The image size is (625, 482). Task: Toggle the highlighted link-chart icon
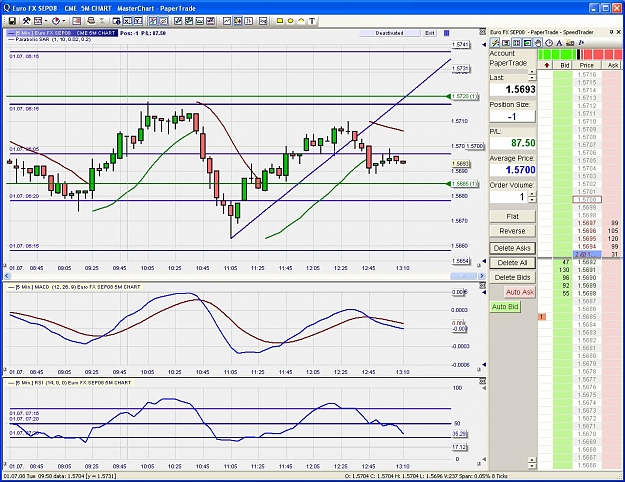pos(163,21)
